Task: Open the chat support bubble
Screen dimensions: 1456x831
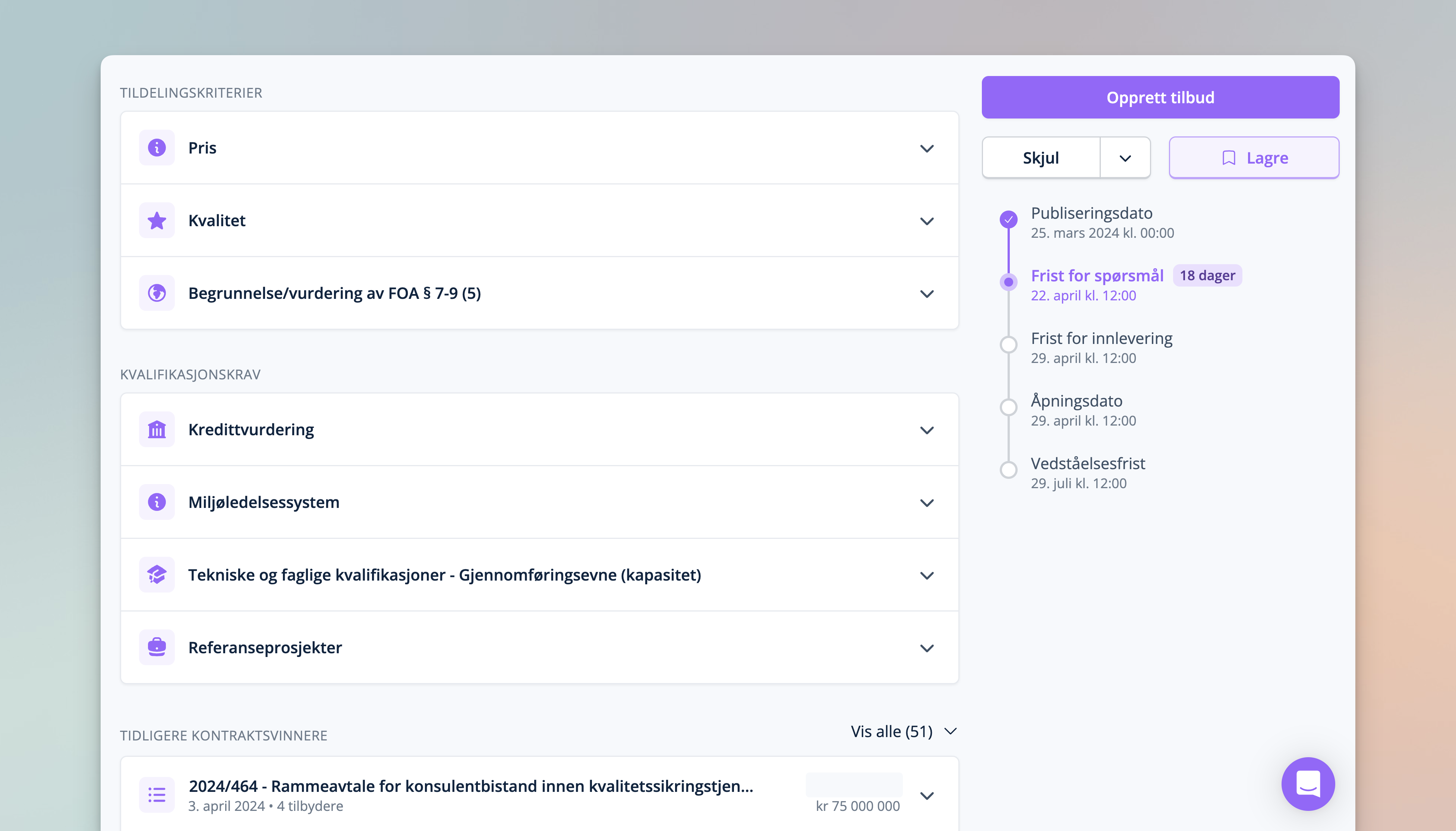Action: [1308, 784]
